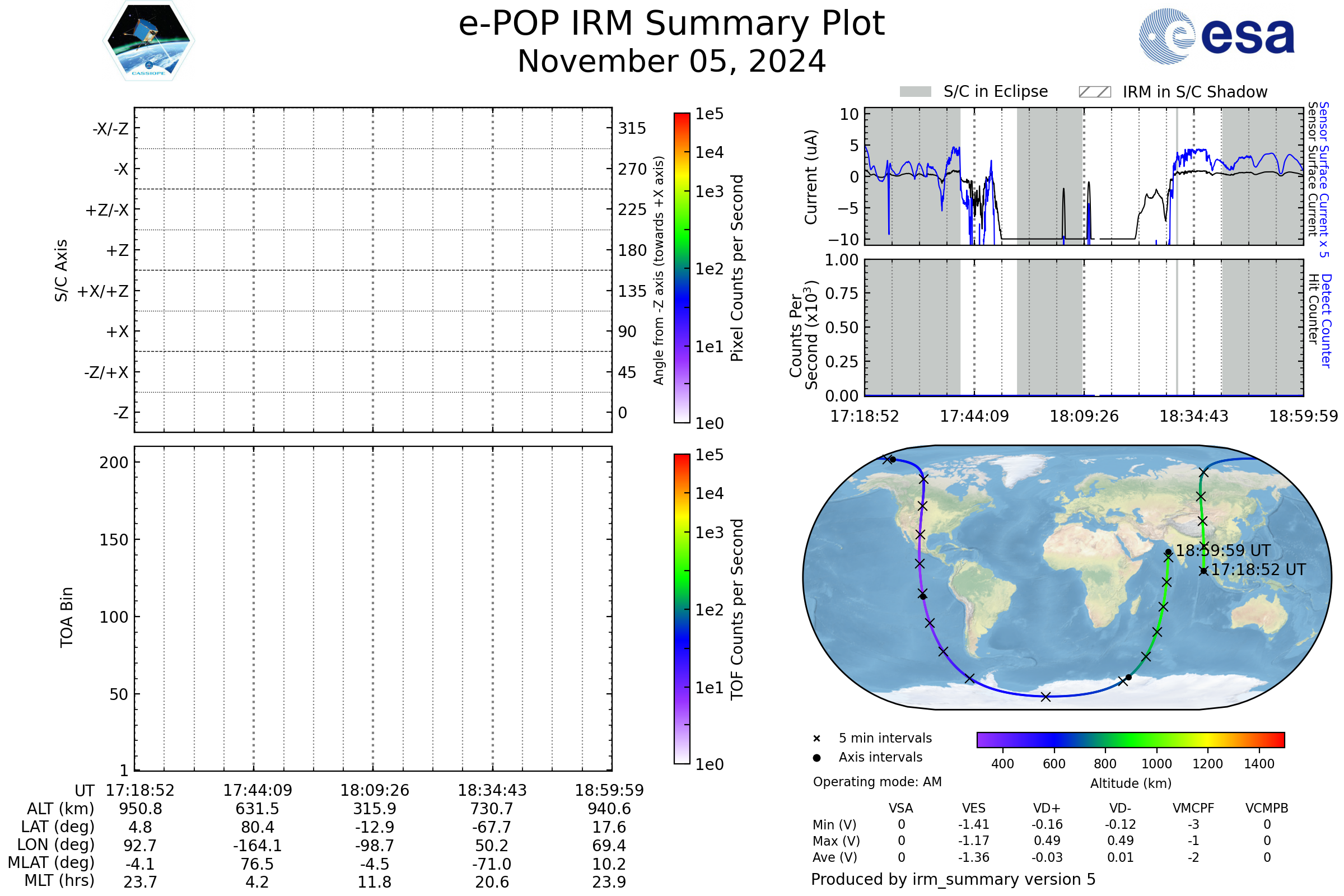Click the 18:59:59 UT end label on map
Viewport: 1344px width, 896px height.
click(1223, 551)
